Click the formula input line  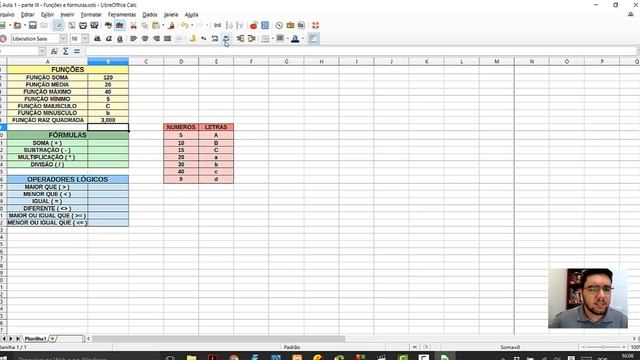361,51
